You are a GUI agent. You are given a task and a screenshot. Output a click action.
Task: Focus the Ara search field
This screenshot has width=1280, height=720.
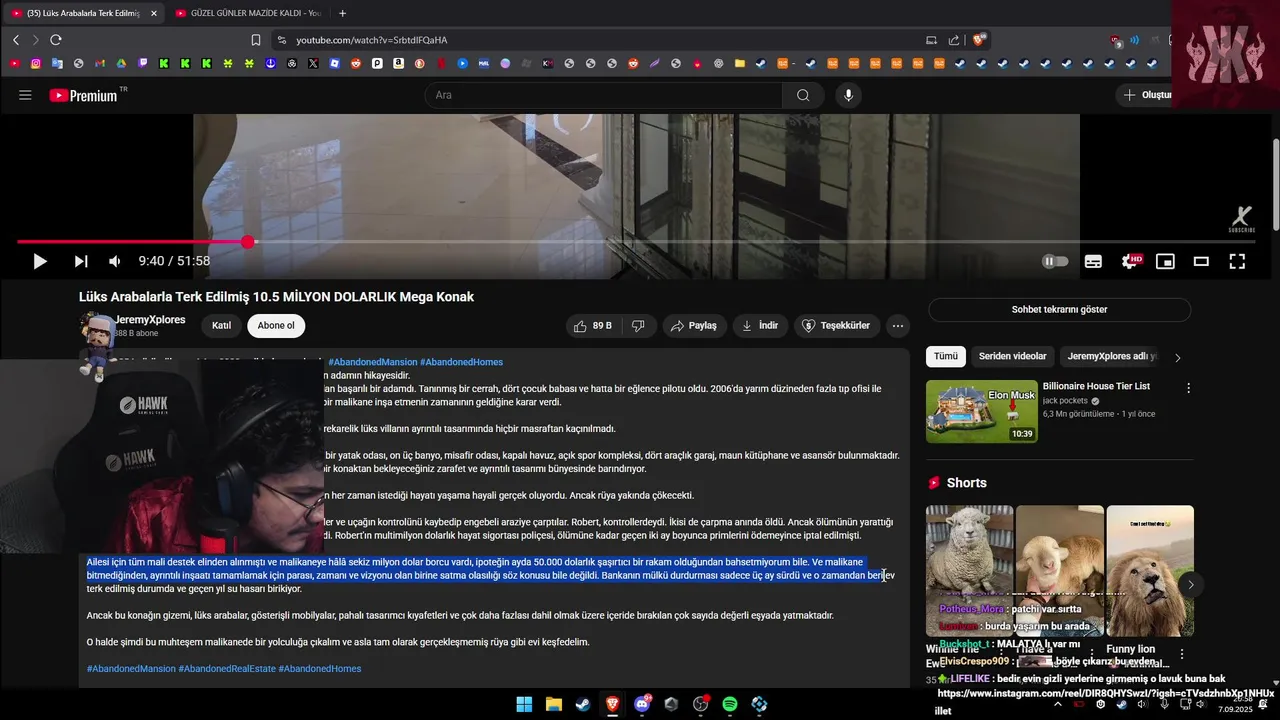[603, 95]
